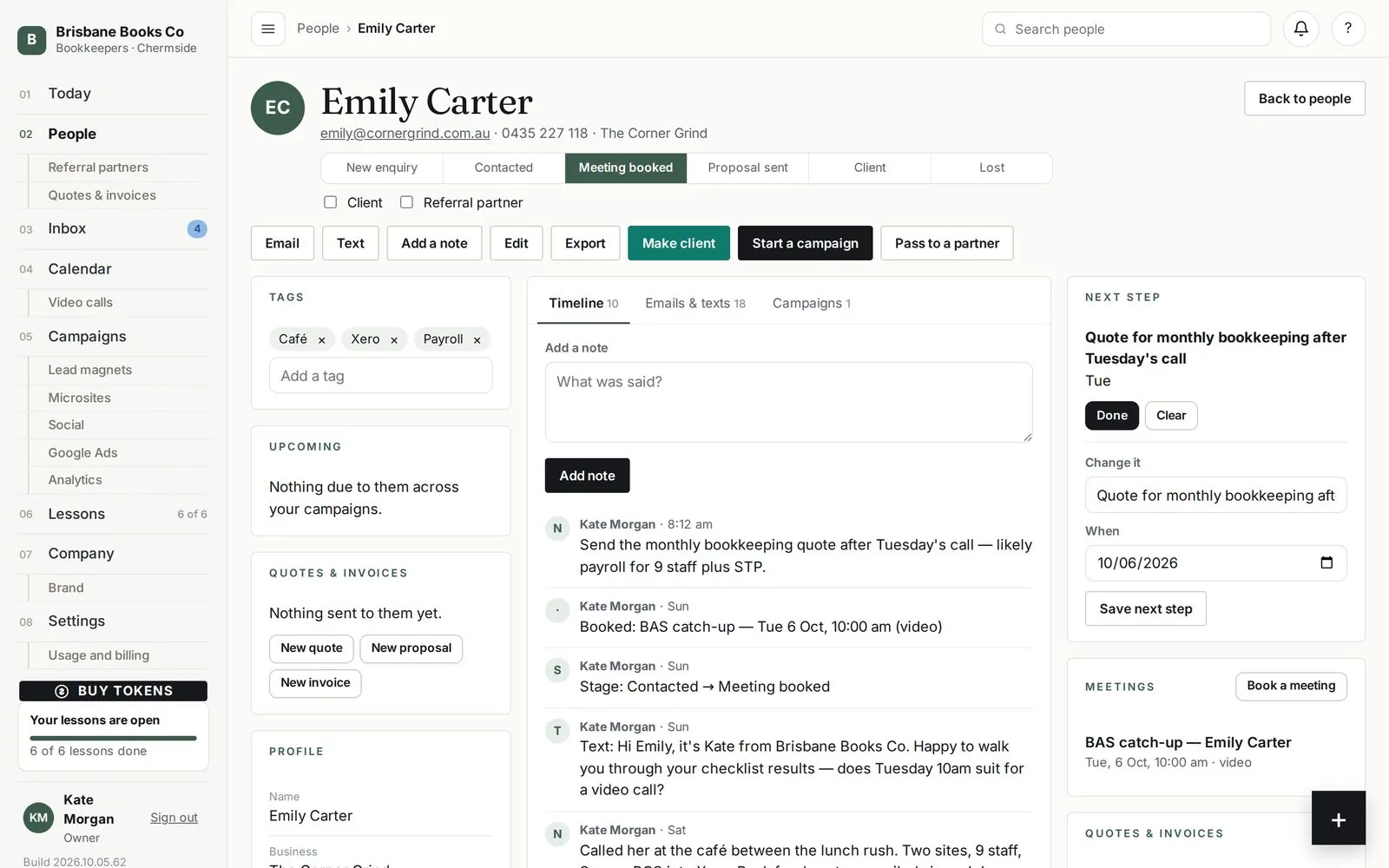Click emily@cornergrind.com.au email link
This screenshot has height=868, width=1389.
point(405,133)
